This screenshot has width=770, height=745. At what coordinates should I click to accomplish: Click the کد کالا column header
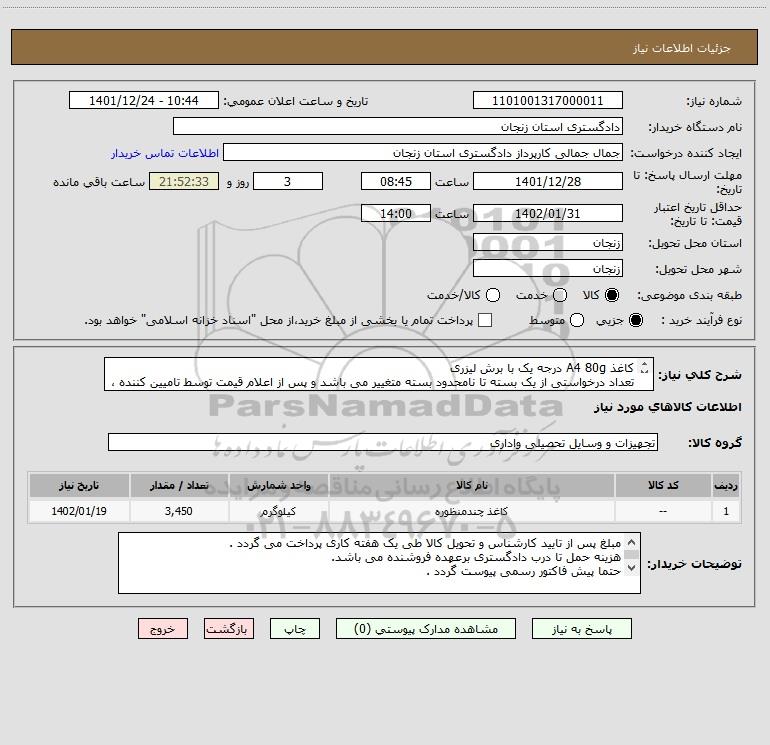click(x=663, y=485)
